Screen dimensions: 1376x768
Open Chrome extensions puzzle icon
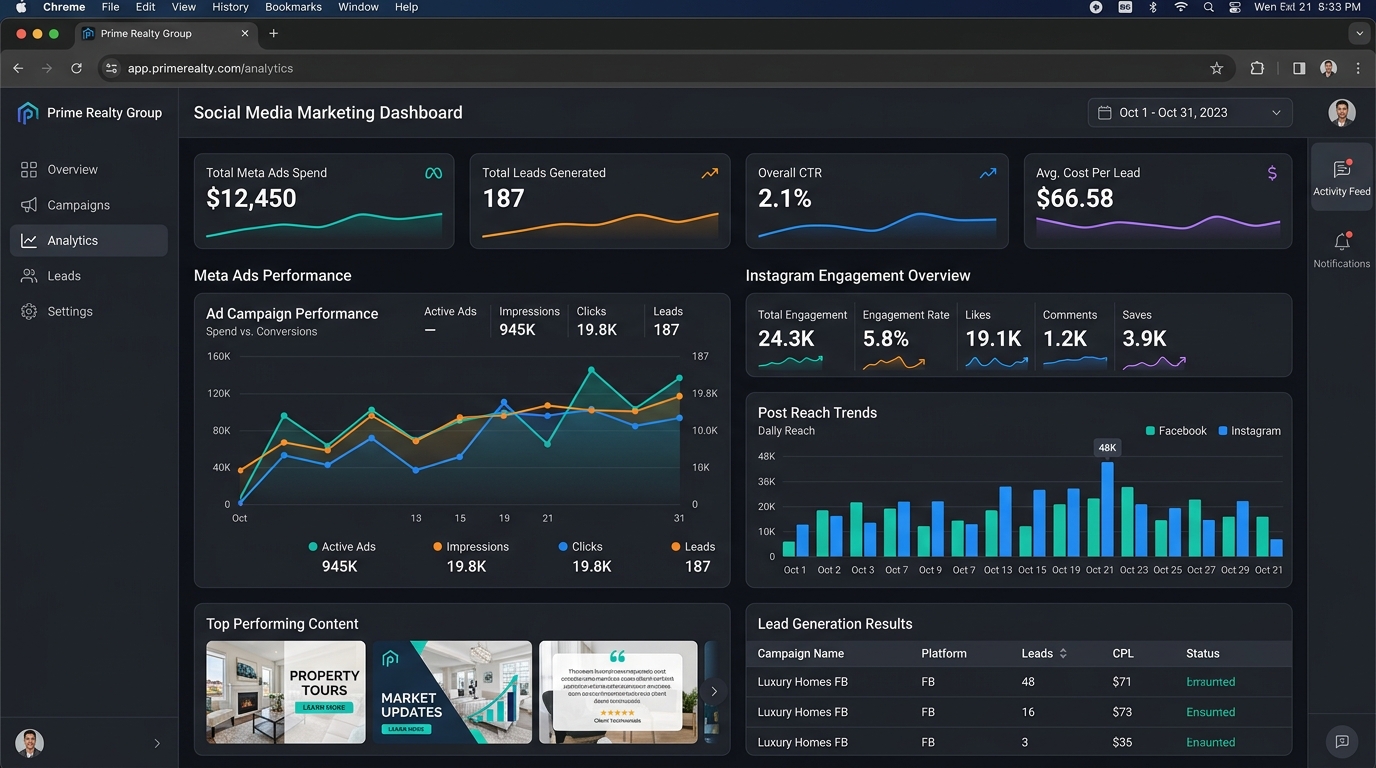tap(1257, 68)
